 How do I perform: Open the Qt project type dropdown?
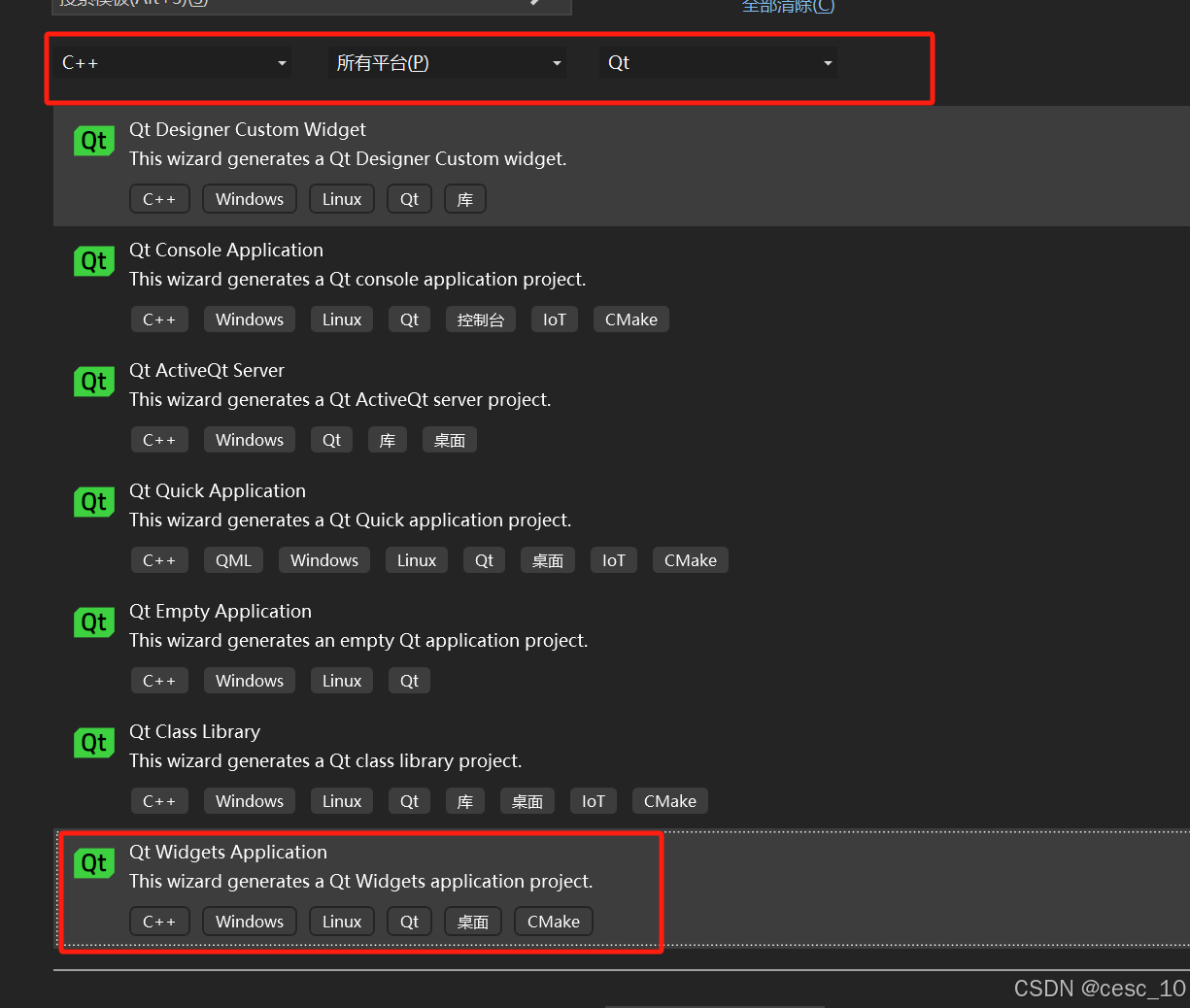tap(719, 63)
